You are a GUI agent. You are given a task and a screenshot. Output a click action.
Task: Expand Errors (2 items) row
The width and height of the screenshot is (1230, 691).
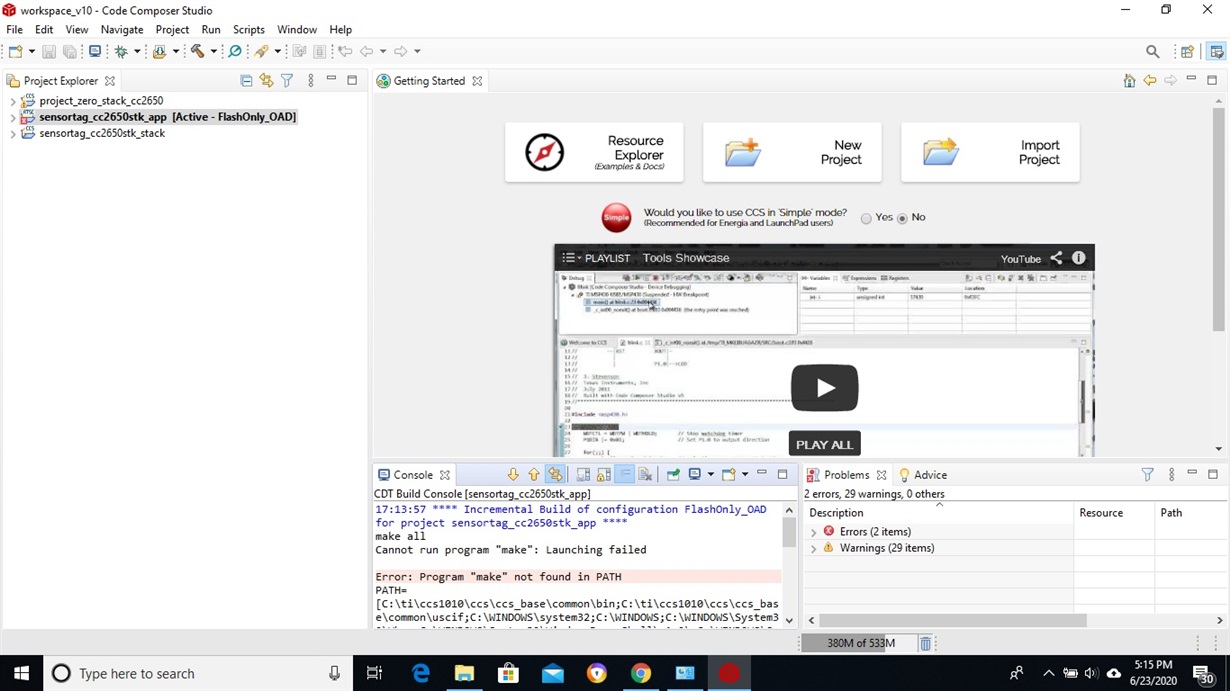813,532
